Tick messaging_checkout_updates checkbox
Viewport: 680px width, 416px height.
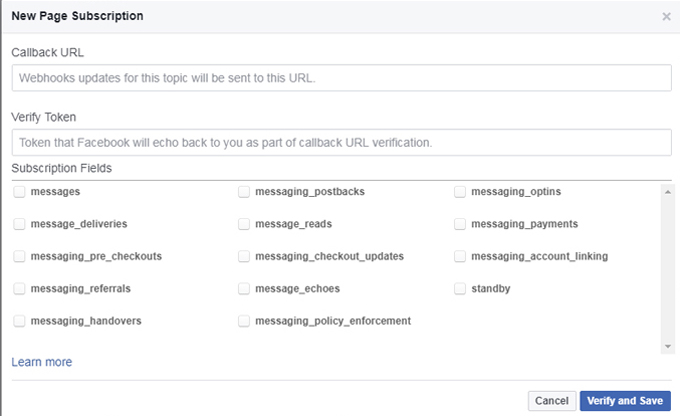(x=244, y=256)
